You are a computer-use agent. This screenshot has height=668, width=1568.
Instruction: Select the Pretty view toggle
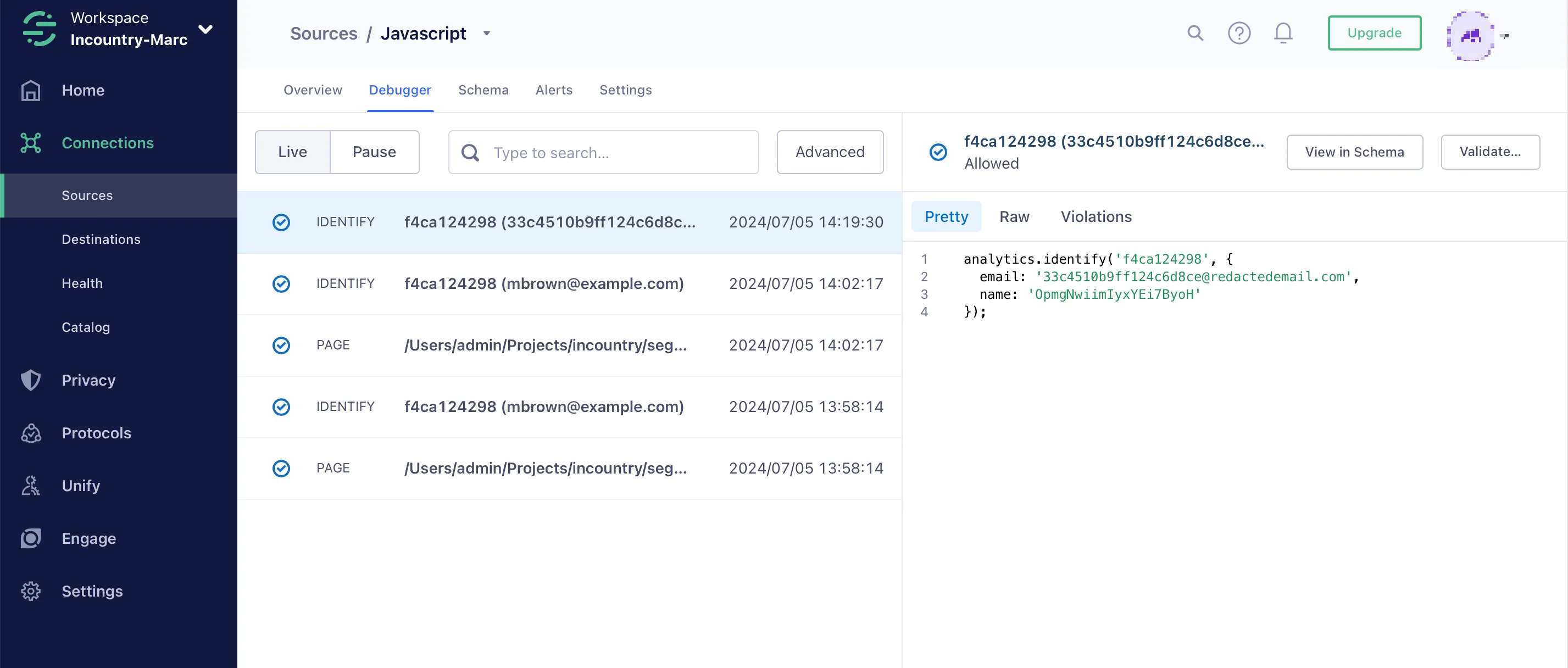pyautogui.click(x=946, y=216)
